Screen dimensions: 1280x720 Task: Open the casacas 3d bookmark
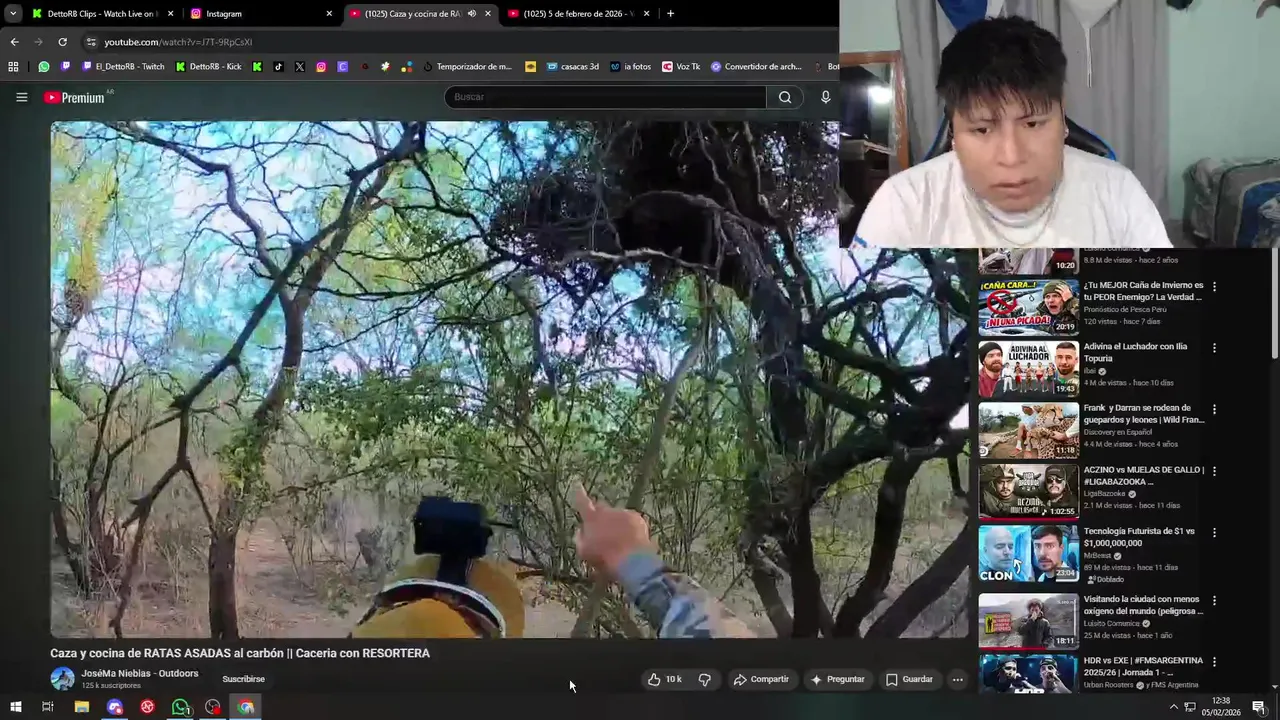(x=571, y=67)
